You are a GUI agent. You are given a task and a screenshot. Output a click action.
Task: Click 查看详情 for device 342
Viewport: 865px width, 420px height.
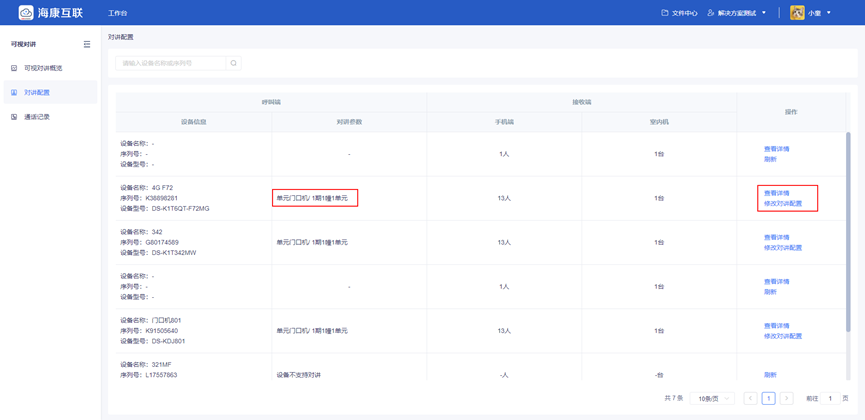click(x=776, y=237)
